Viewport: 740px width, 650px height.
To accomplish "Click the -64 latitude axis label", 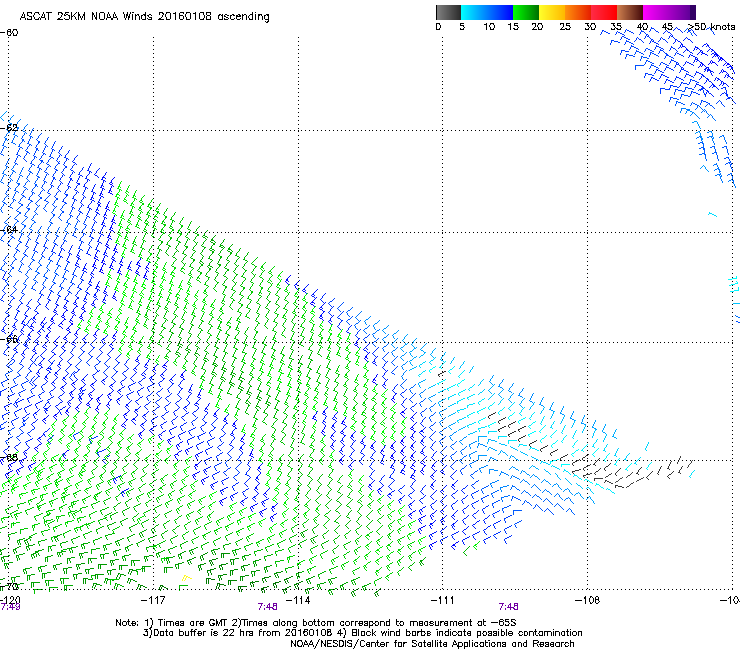I will (9, 230).
